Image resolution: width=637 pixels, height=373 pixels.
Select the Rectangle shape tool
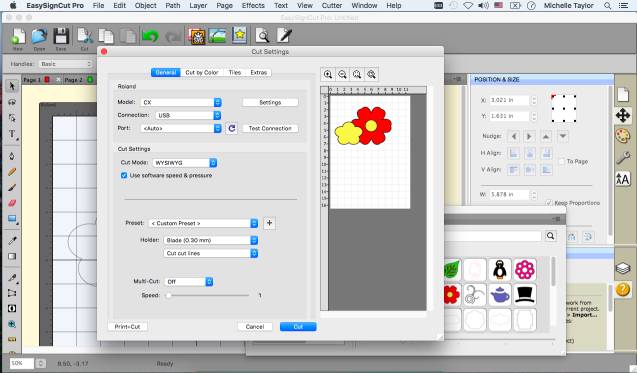pyautogui.click(x=12, y=219)
